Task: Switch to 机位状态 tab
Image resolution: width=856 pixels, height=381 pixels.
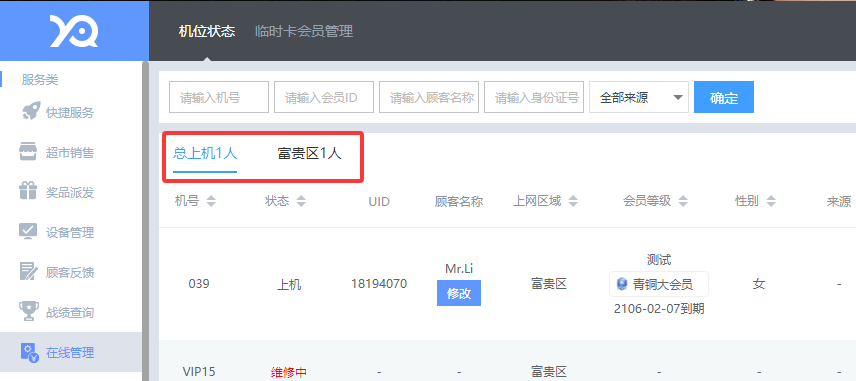Action: pos(207,31)
